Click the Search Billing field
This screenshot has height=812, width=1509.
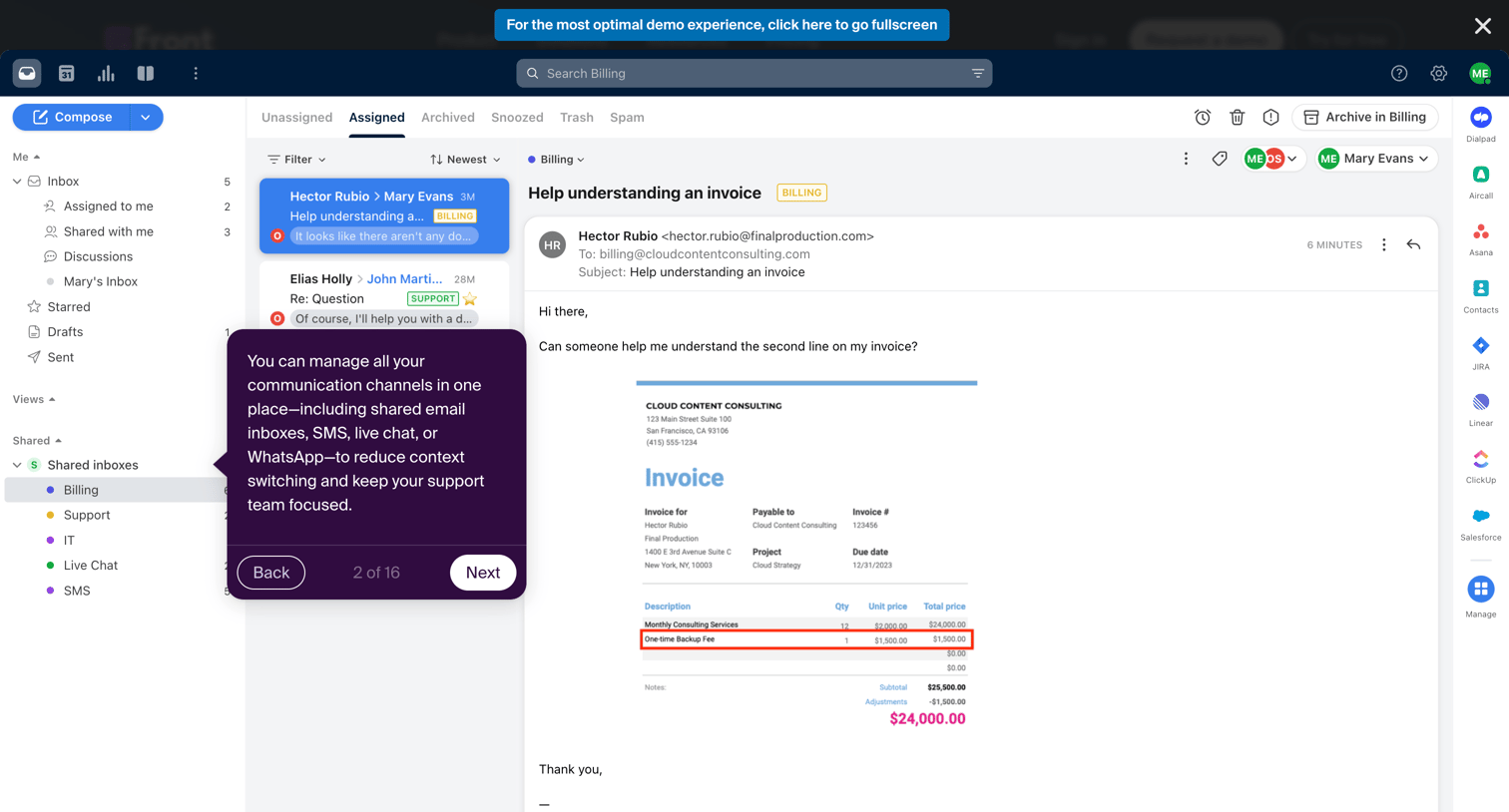[754, 74]
